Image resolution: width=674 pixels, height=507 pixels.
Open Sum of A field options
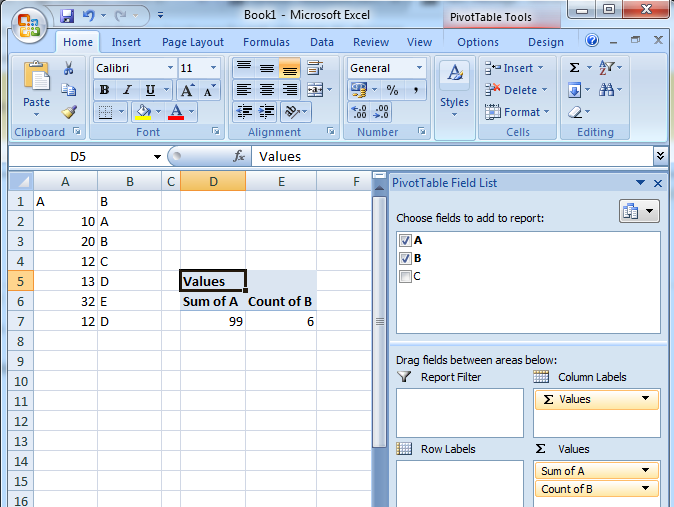(x=646, y=470)
